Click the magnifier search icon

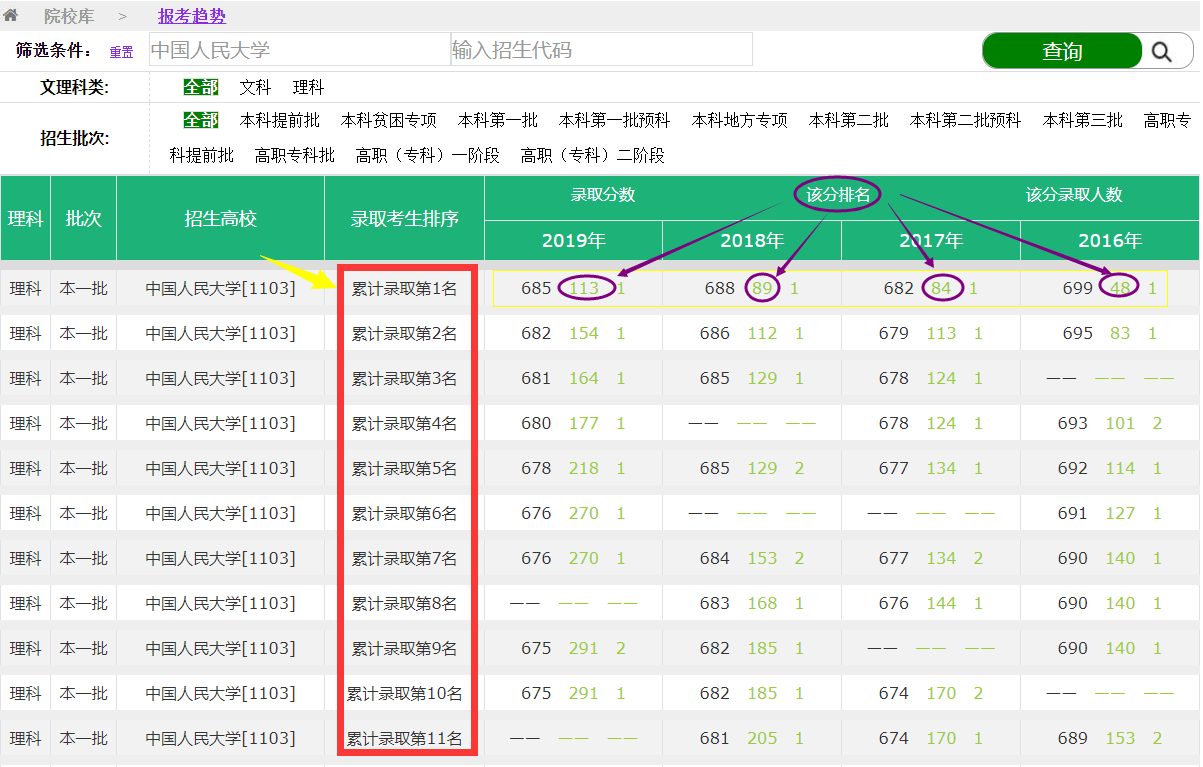tap(1161, 52)
